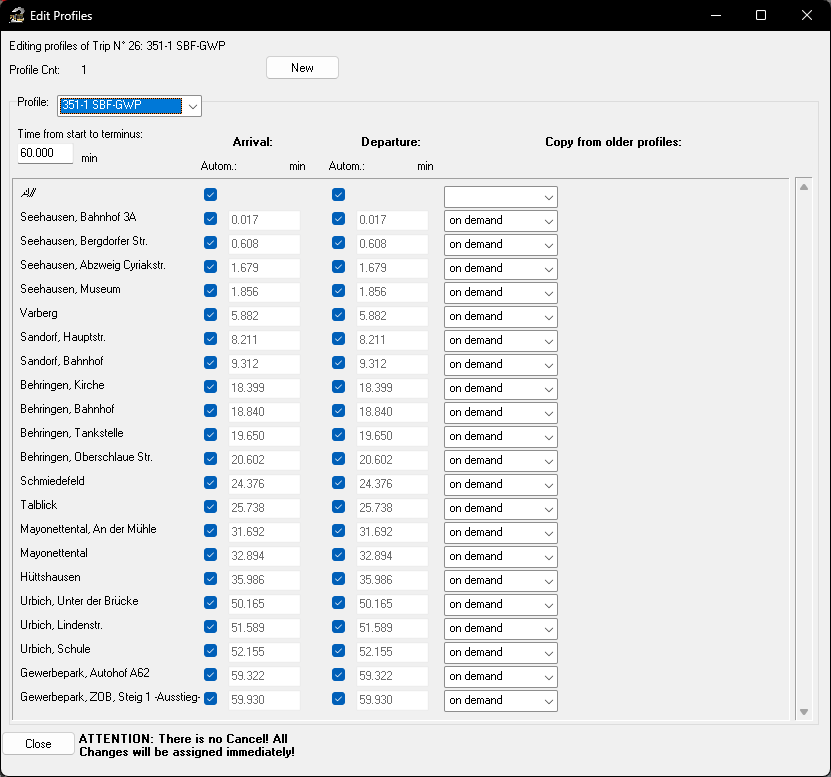This screenshot has height=777, width=831.
Task: Click the Sandorf, Bahnhof arrival time field
Action: pos(263,364)
